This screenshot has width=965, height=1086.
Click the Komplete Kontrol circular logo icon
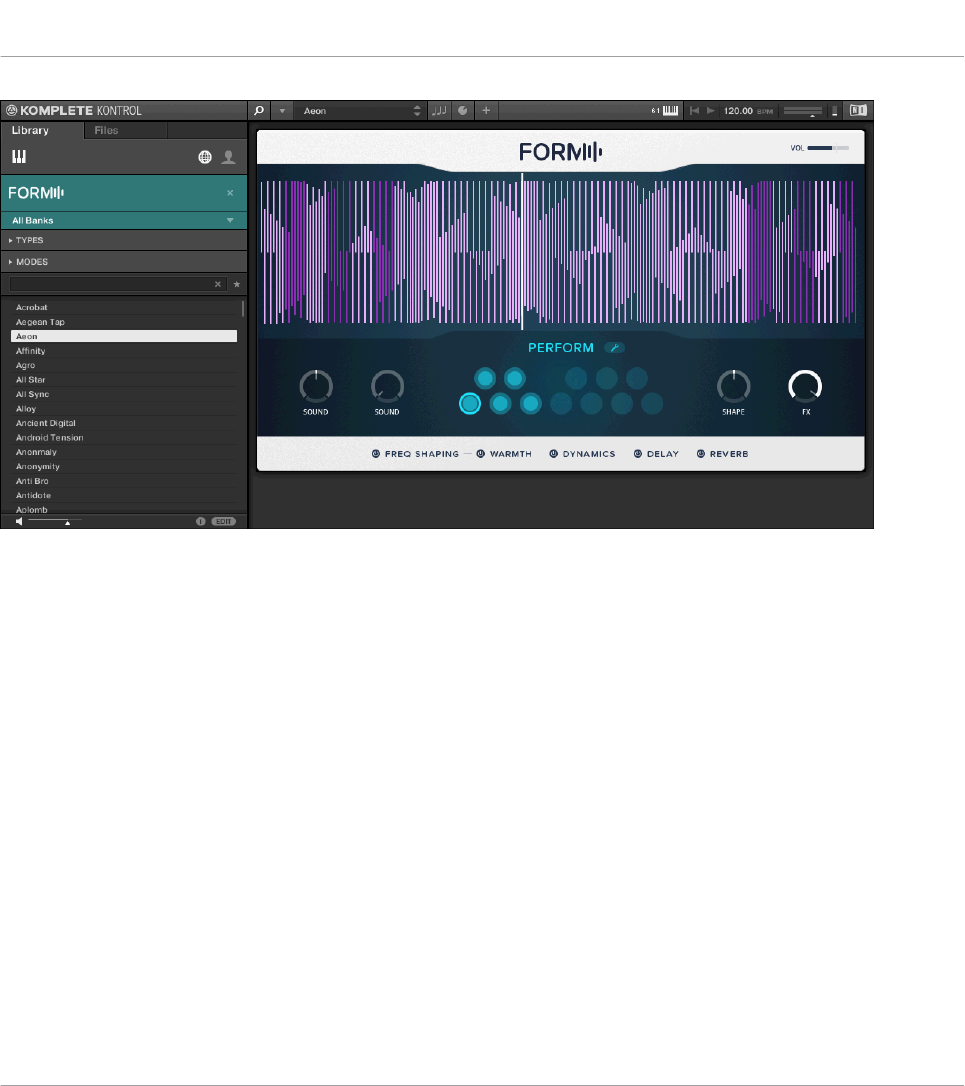[x=11, y=111]
